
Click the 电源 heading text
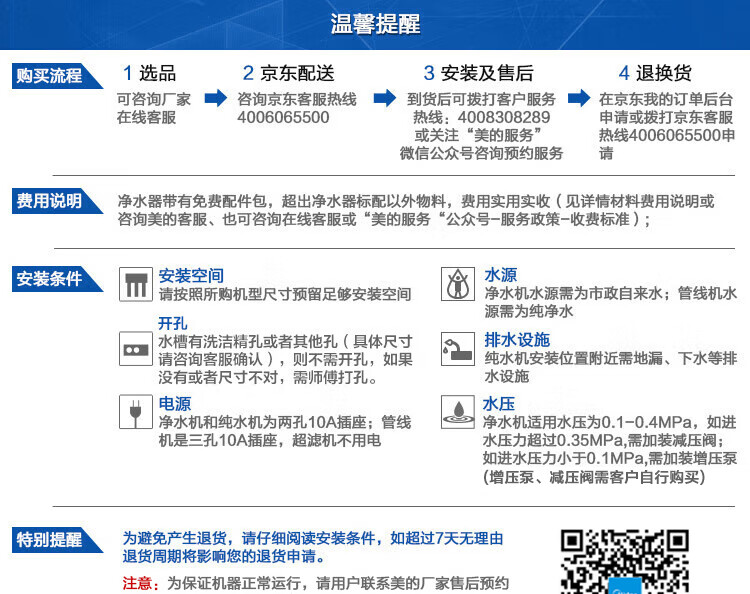pos(175,404)
